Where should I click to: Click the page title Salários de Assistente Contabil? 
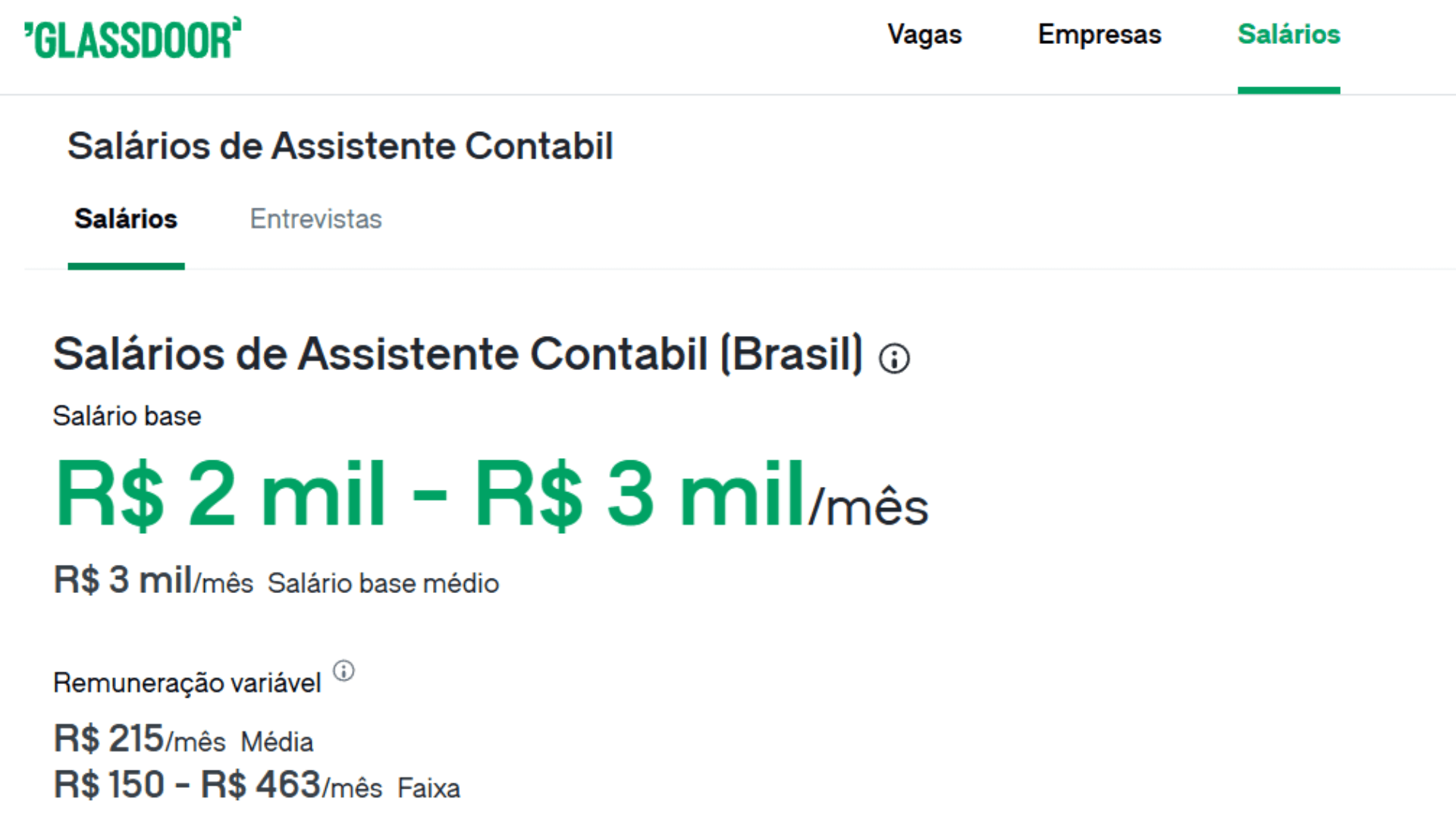pos(340,146)
